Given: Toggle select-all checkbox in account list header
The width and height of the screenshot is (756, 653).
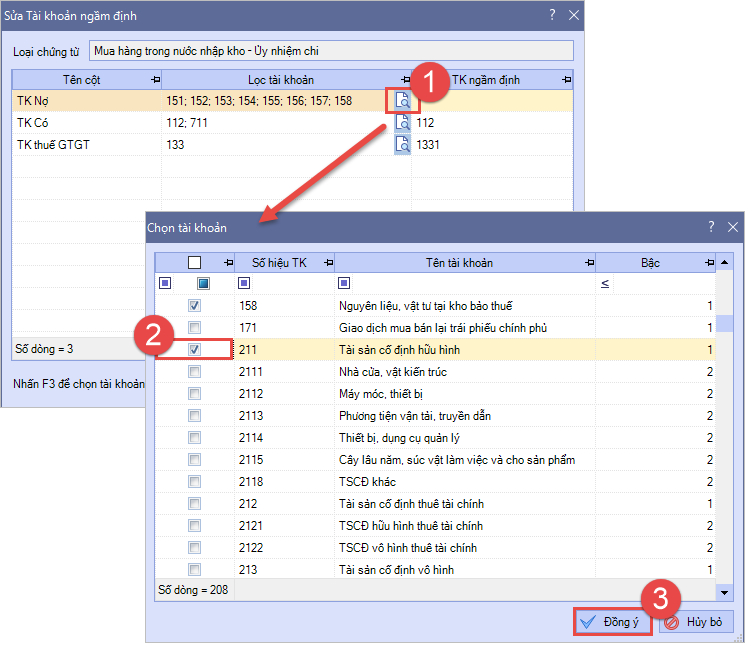Looking at the screenshot, I should tap(195, 263).
